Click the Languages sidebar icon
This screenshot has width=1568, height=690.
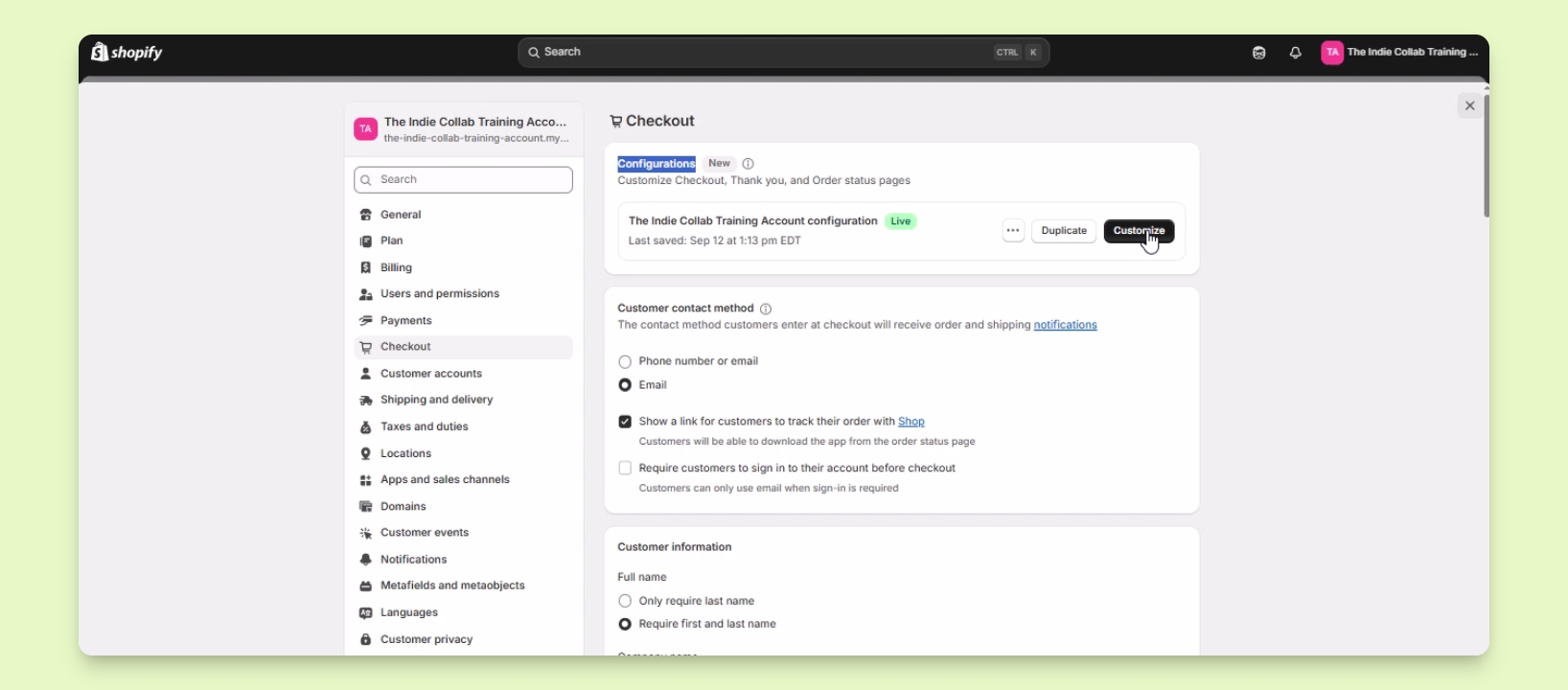point(365,613)
